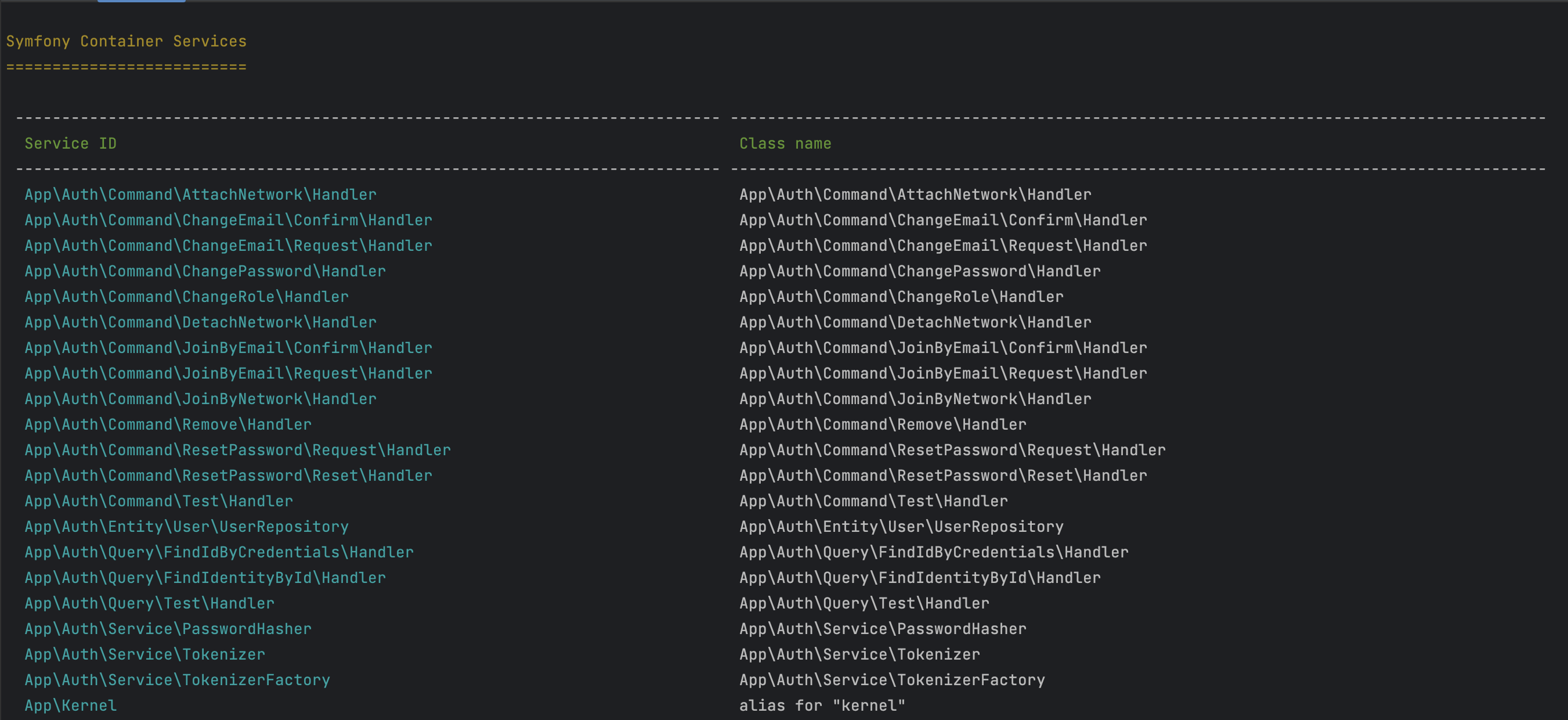This screenshot has width=1568, height=720.
Task: Select Service ID App\Auth\Command\AttachNetwork\Handler
Action: pos(201,195)
